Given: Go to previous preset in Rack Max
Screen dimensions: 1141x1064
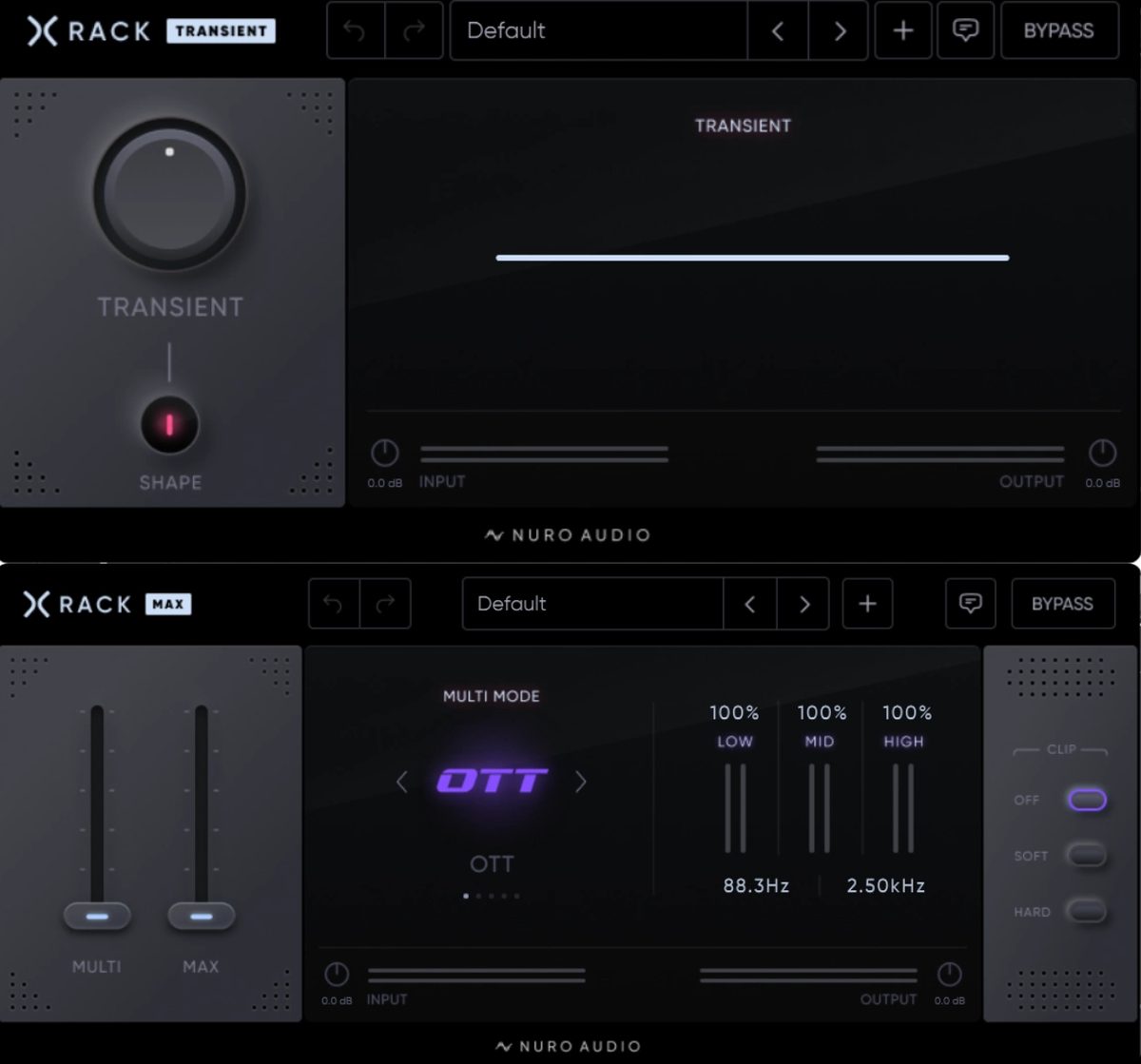Looking at the screenshot, I should pos(750,604).
